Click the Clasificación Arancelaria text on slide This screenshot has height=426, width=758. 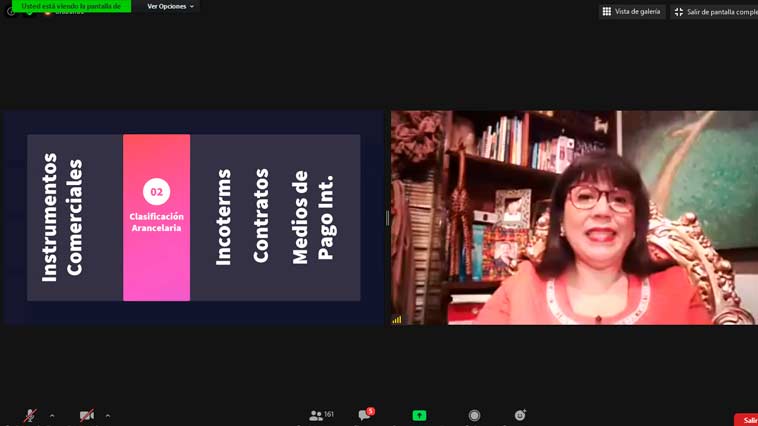click(157, 222)
